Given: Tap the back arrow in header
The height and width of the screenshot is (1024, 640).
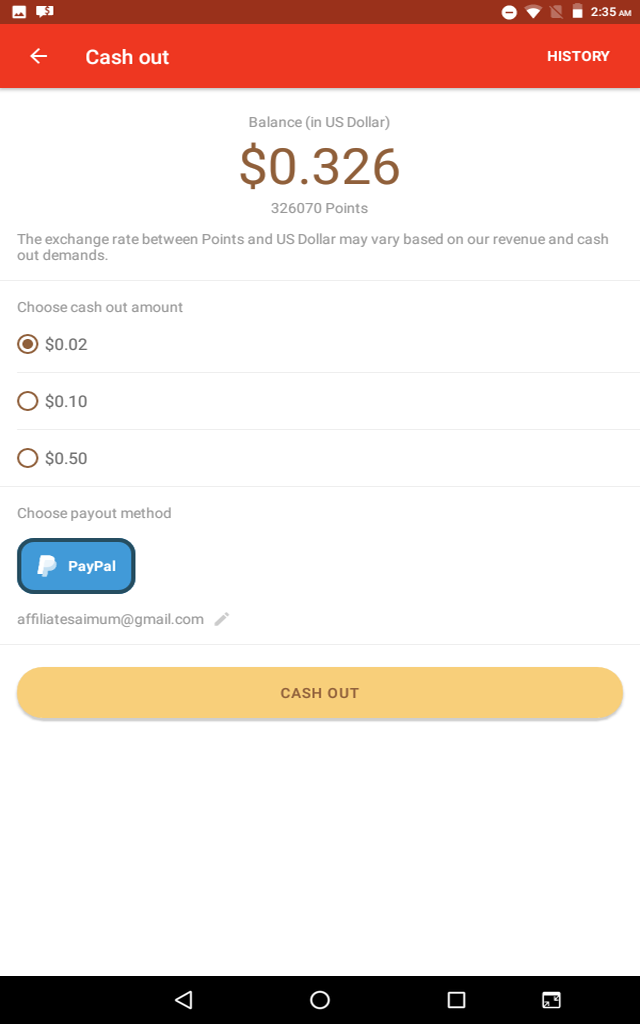Looking at the screenshot, I should [x=39, y=56].
